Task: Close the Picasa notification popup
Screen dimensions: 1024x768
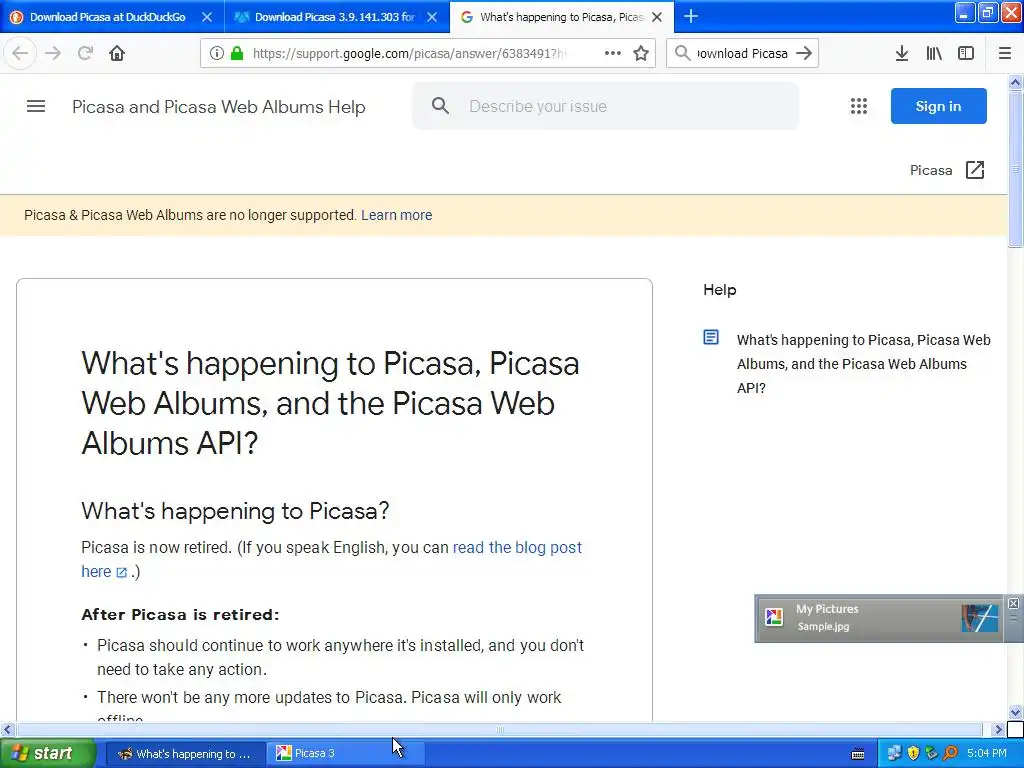Action: (x=1013, y=603)
